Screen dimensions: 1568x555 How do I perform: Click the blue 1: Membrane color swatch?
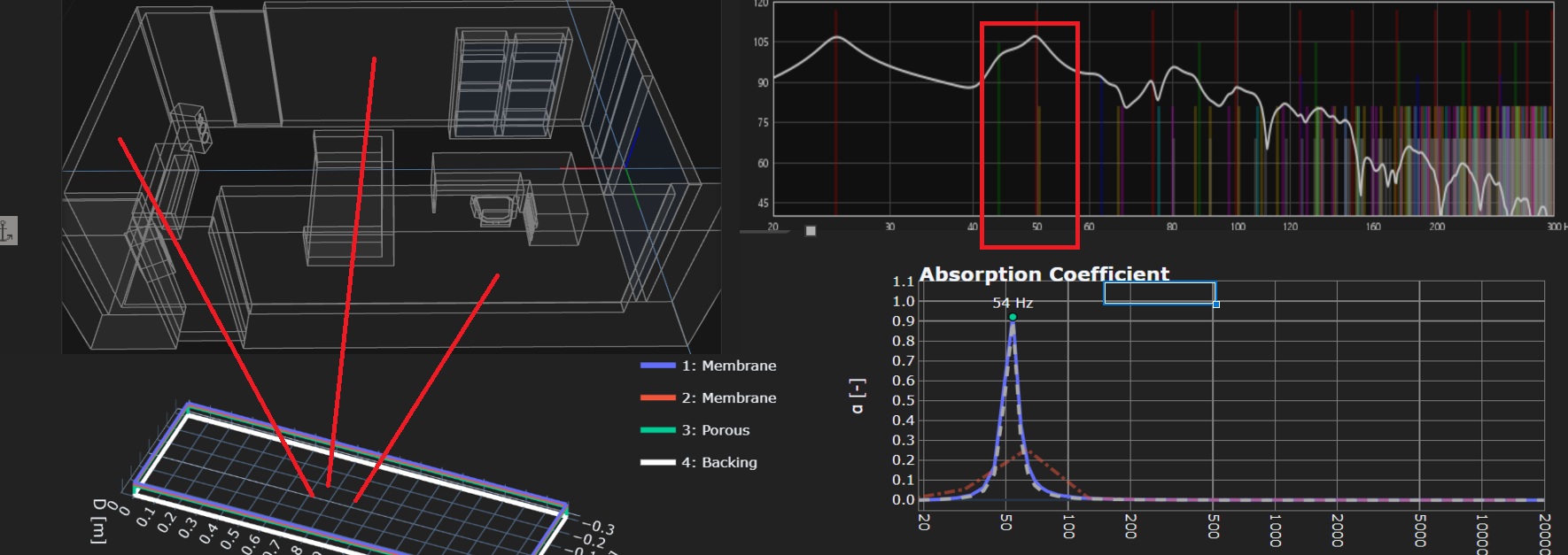coord(657,366)
